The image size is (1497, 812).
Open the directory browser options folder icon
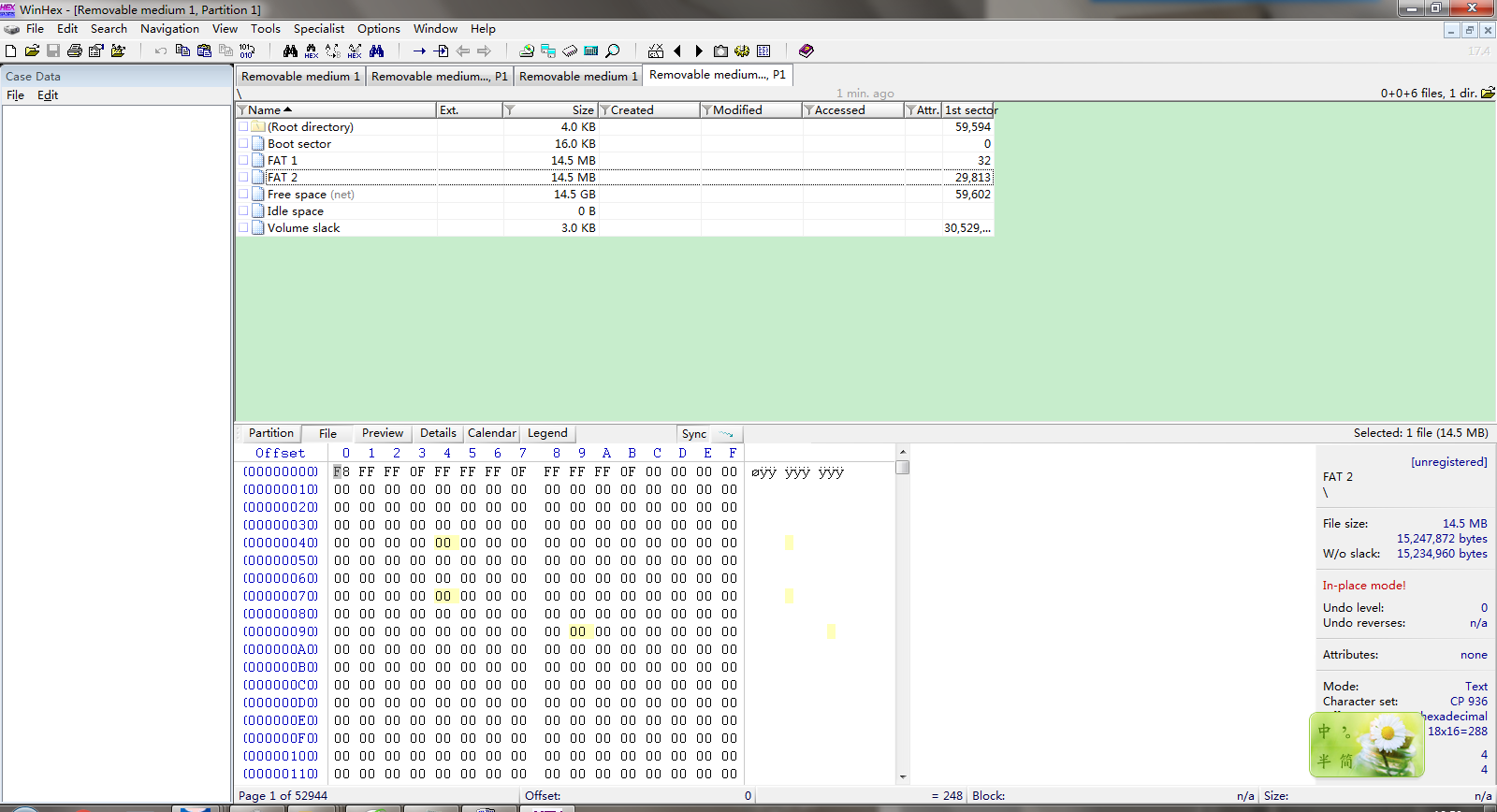point(1488,93)
